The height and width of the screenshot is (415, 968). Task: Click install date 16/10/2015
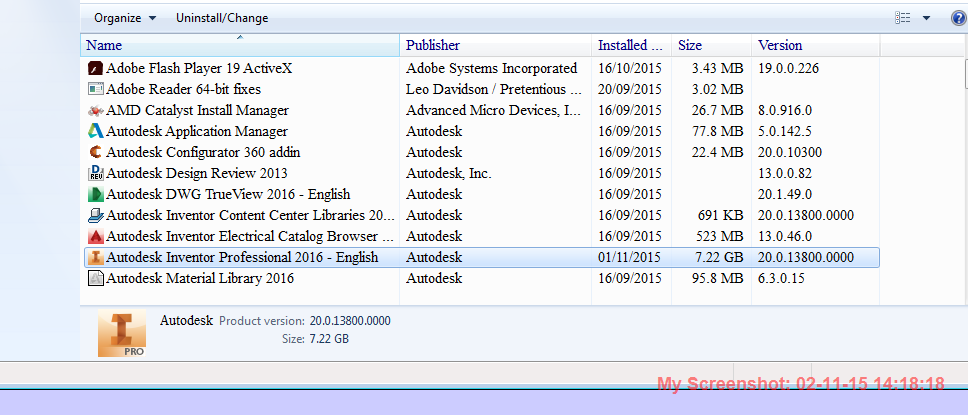[629, 69]
